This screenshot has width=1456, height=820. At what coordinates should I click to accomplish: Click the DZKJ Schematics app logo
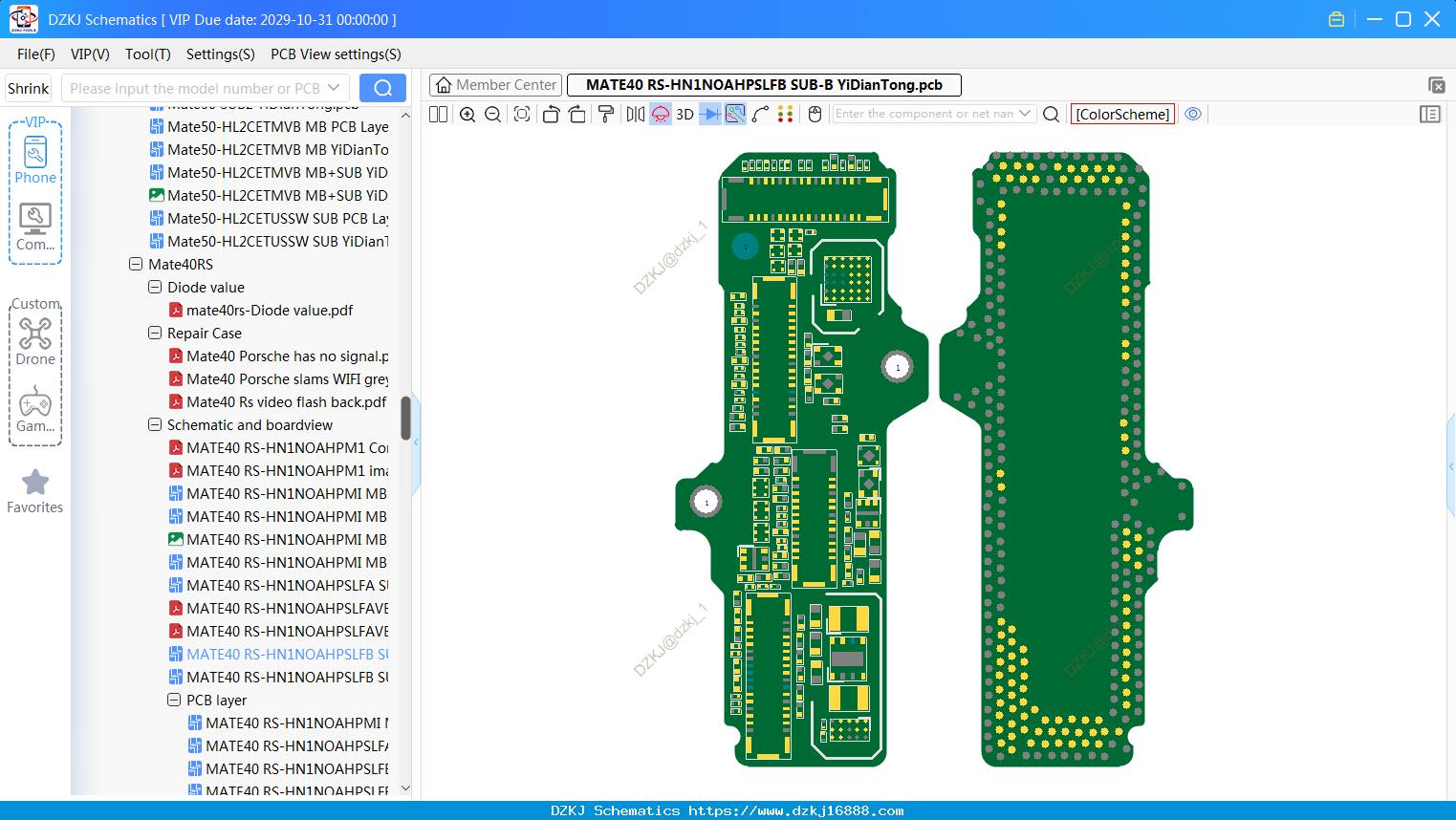point(23,19)
